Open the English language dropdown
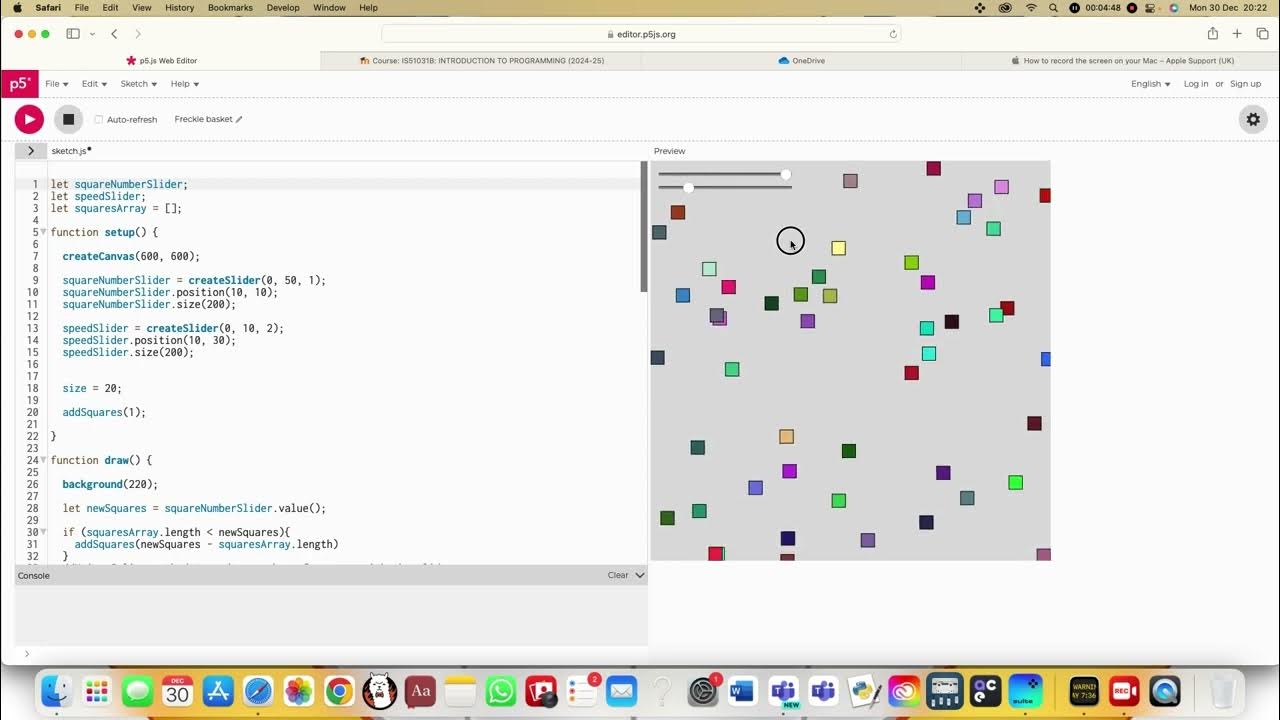1280x720 pixels. point(1150,84)
